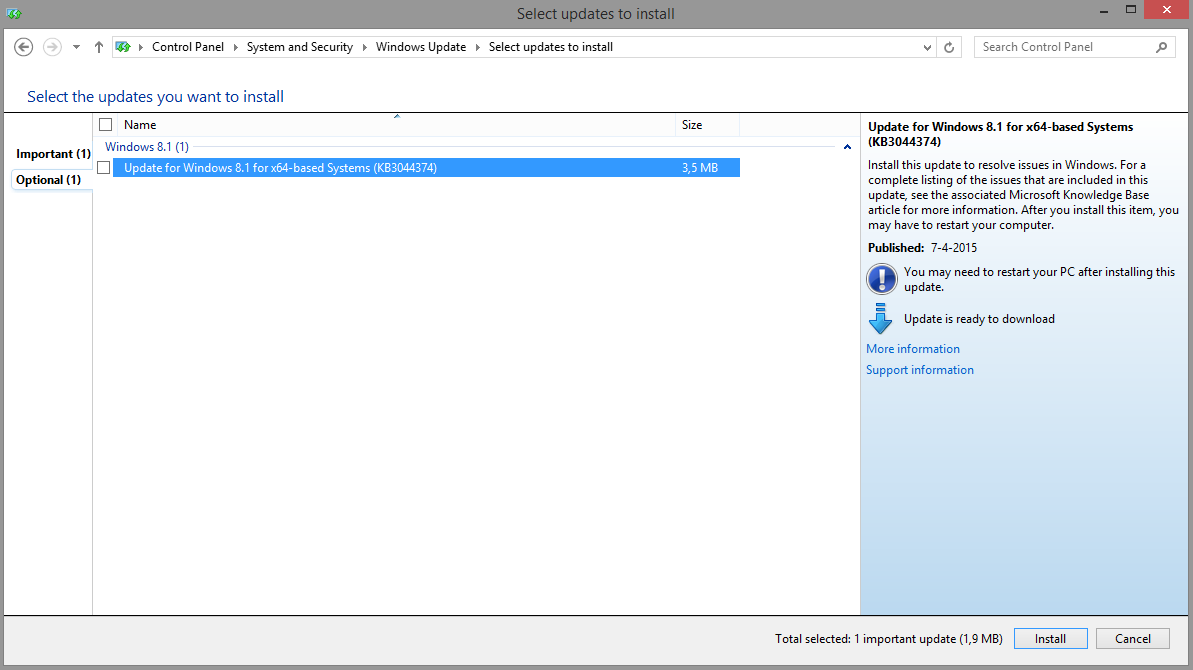
Task: Open the recent locations dropdown arrow
Action: (76, 47)
